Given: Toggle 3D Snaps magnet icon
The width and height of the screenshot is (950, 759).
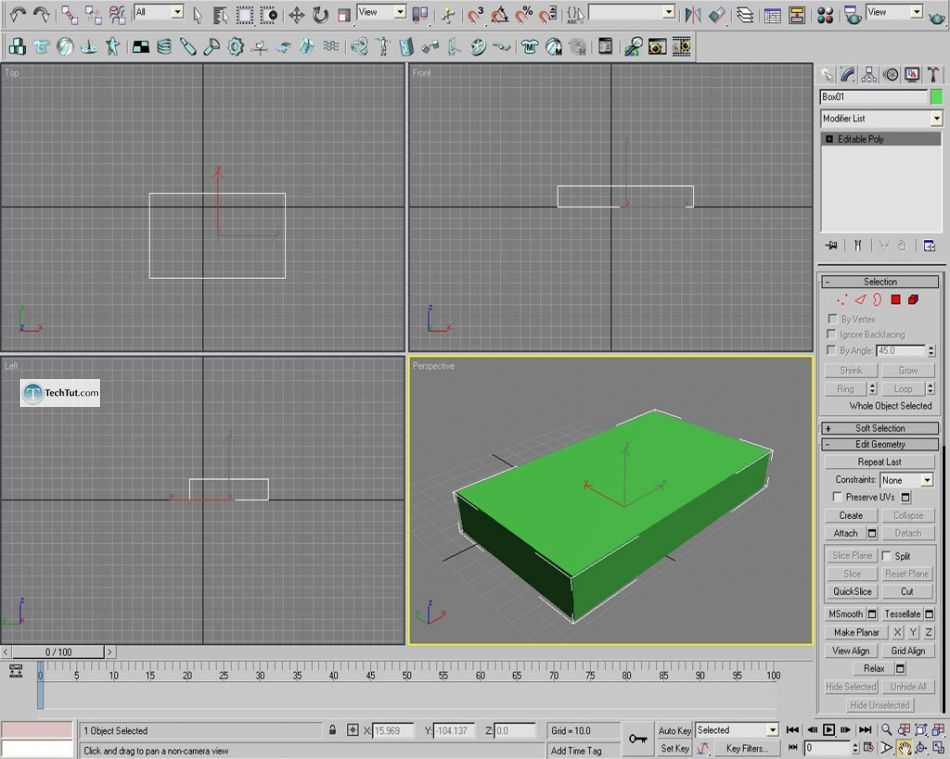Looking at the screenshot, I should [475, 15].
